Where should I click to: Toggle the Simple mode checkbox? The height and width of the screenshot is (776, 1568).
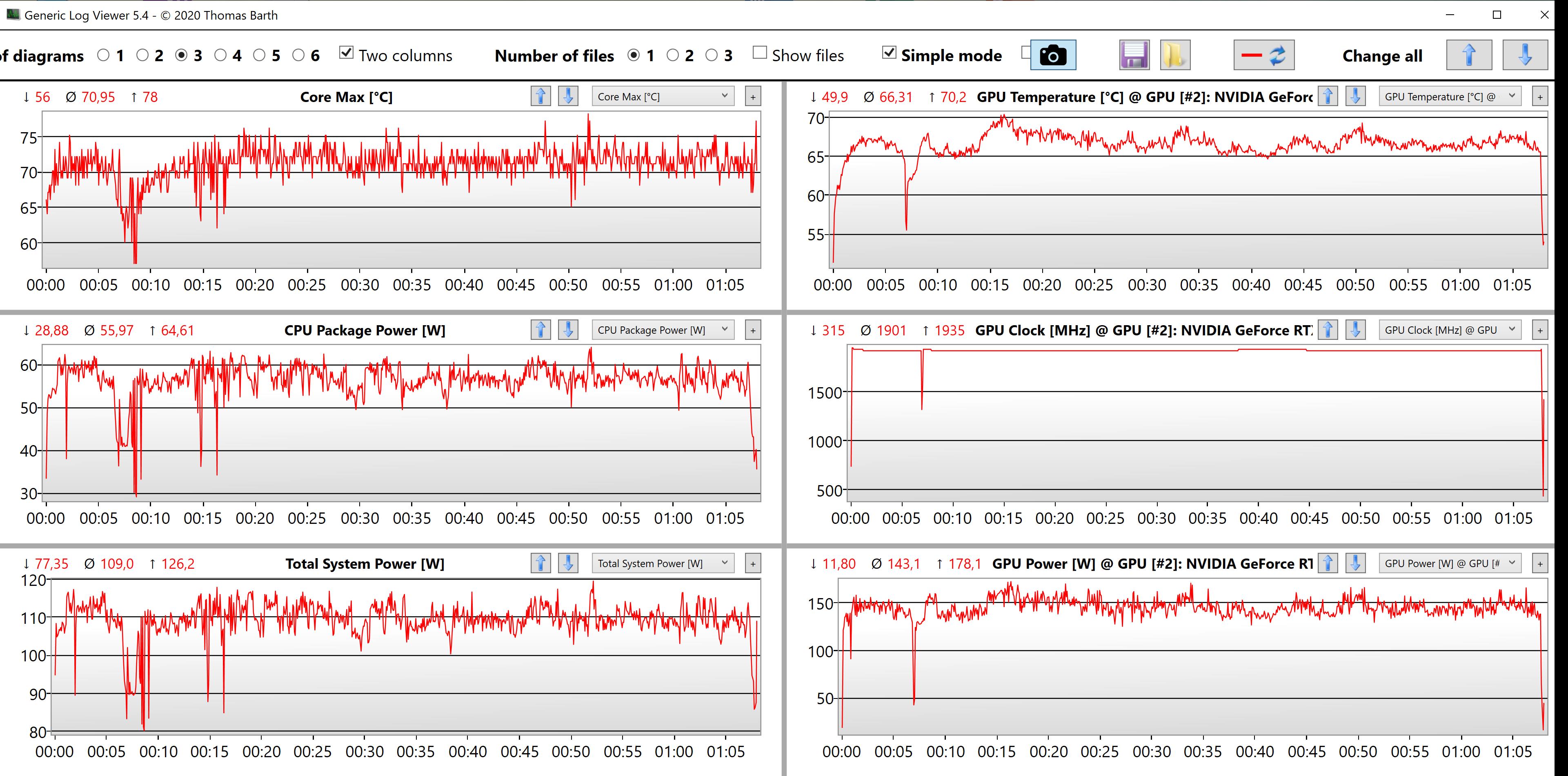(889, 53)
